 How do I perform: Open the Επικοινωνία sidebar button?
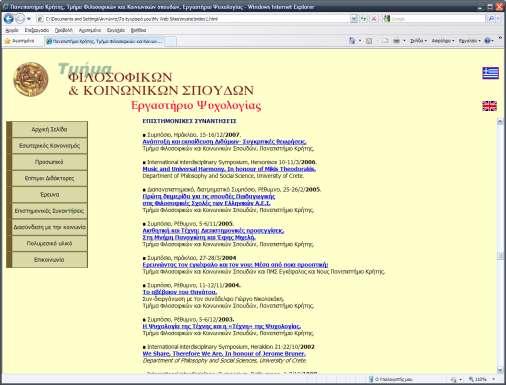[49, 260]
